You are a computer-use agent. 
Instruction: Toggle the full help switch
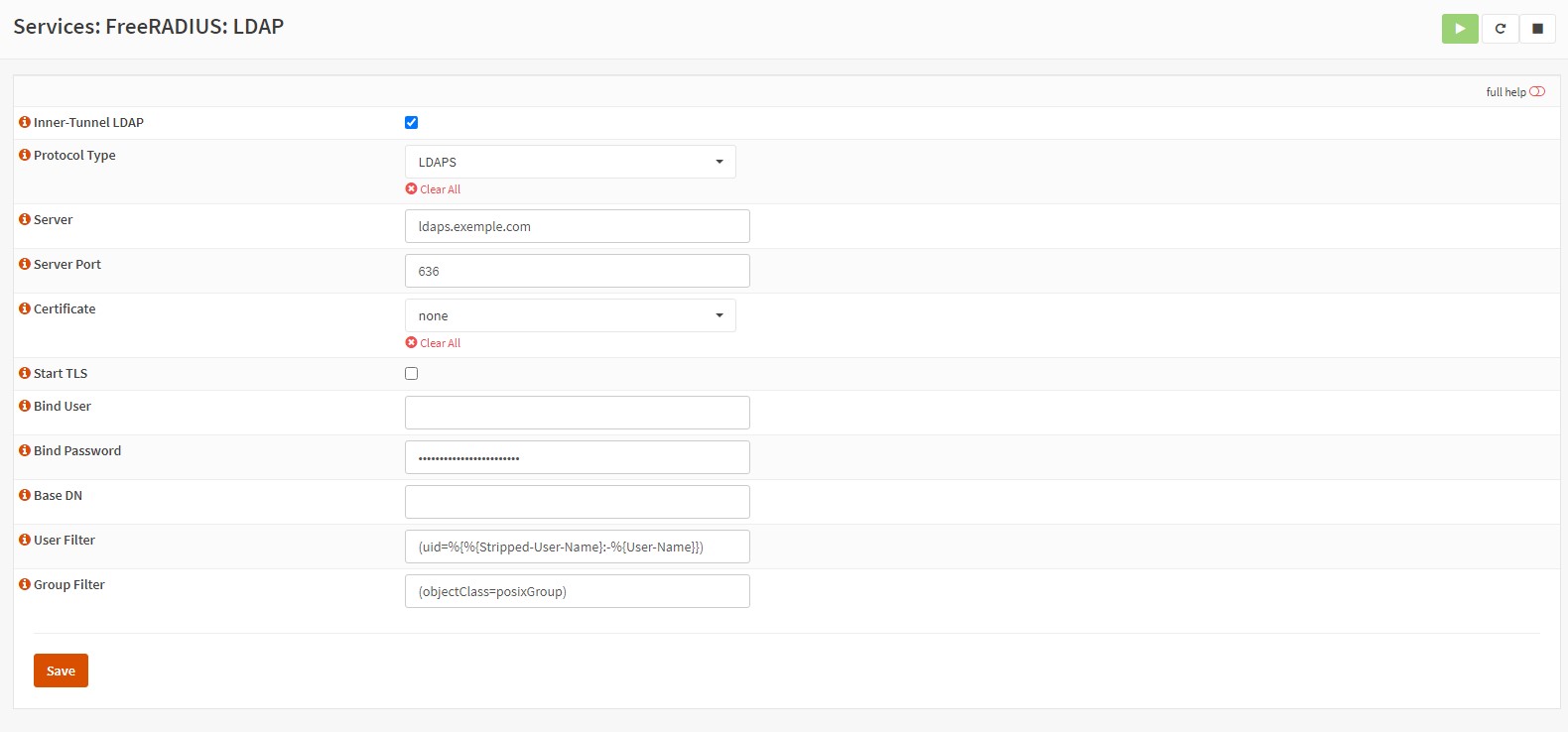1537,91
